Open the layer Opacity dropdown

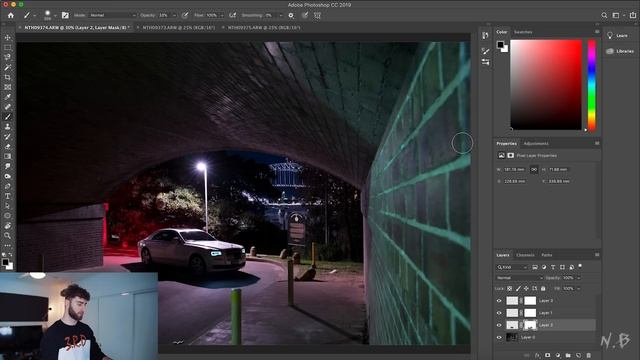tap(578, 278)
